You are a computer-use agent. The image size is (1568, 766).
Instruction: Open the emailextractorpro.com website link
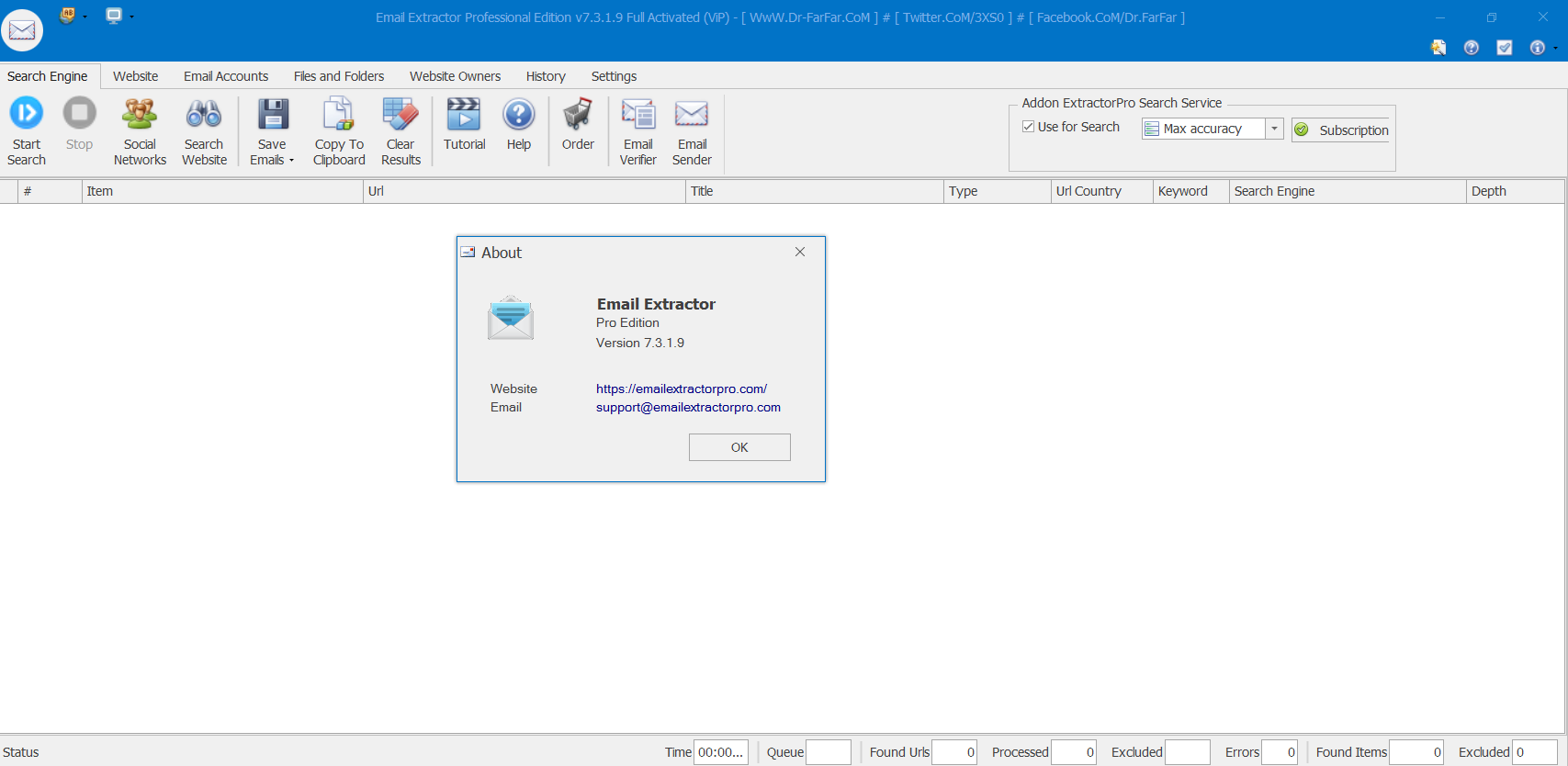point(681,389)
